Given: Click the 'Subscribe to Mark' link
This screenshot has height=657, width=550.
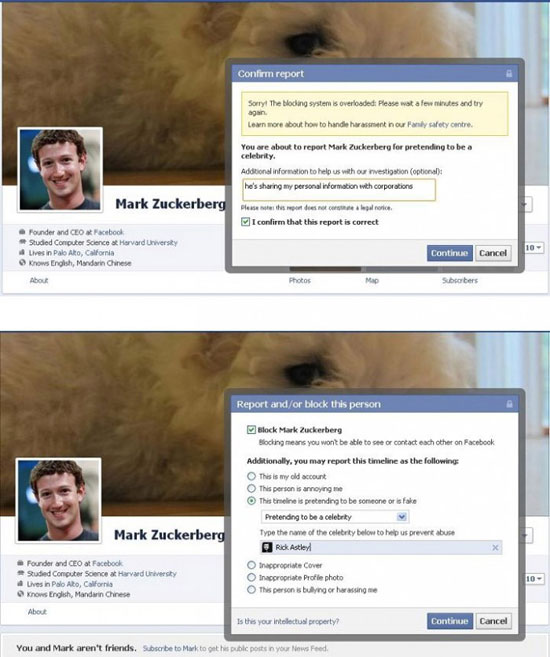Looking at the screenshot, I should 170,648.
